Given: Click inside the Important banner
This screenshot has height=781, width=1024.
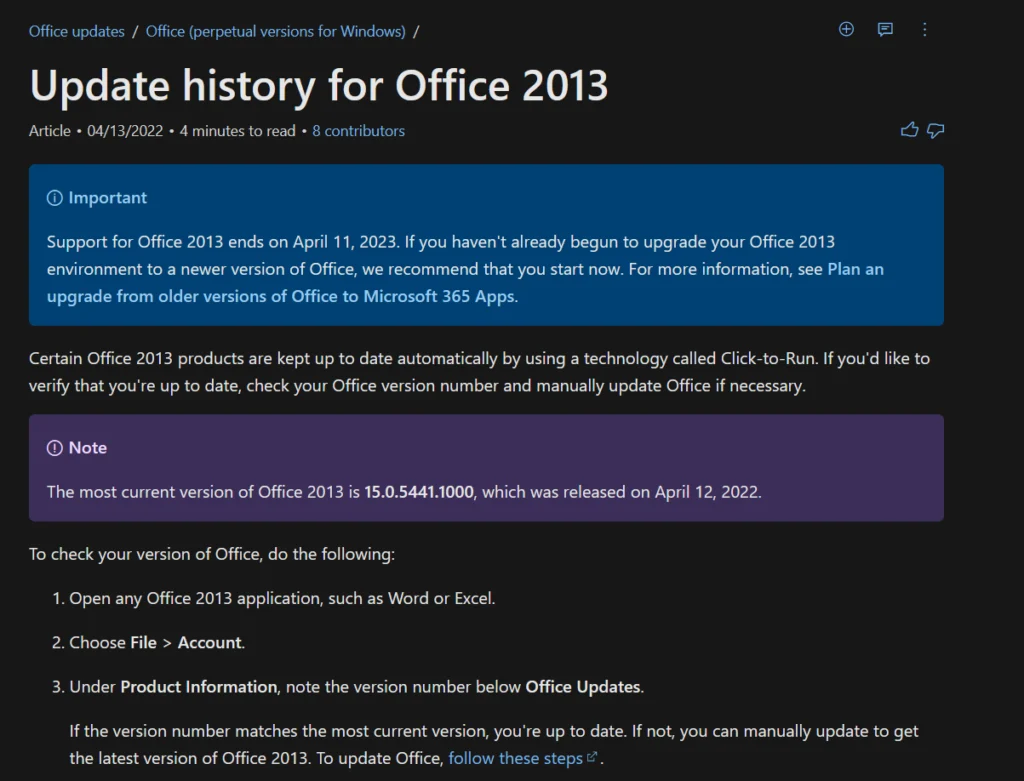Looking at the screenshot, I should [486, 245].
